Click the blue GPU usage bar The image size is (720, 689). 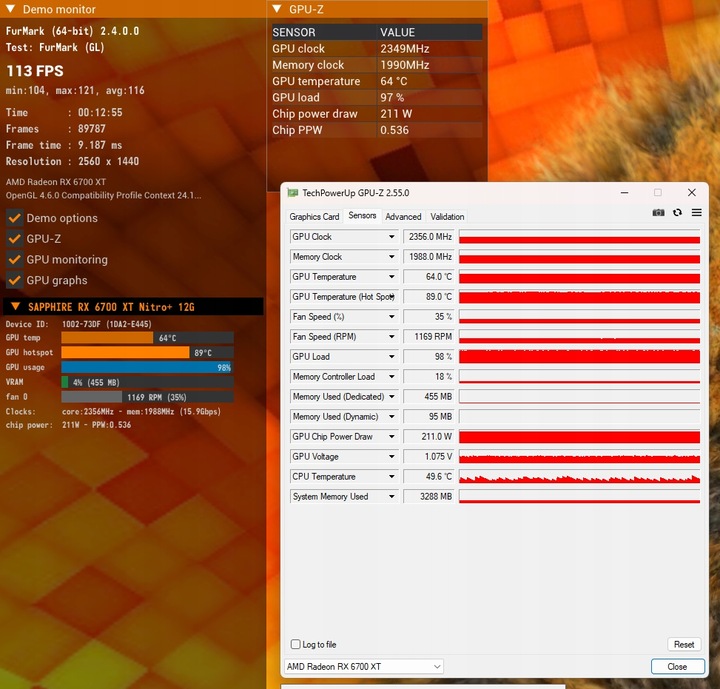pos(146,367)
